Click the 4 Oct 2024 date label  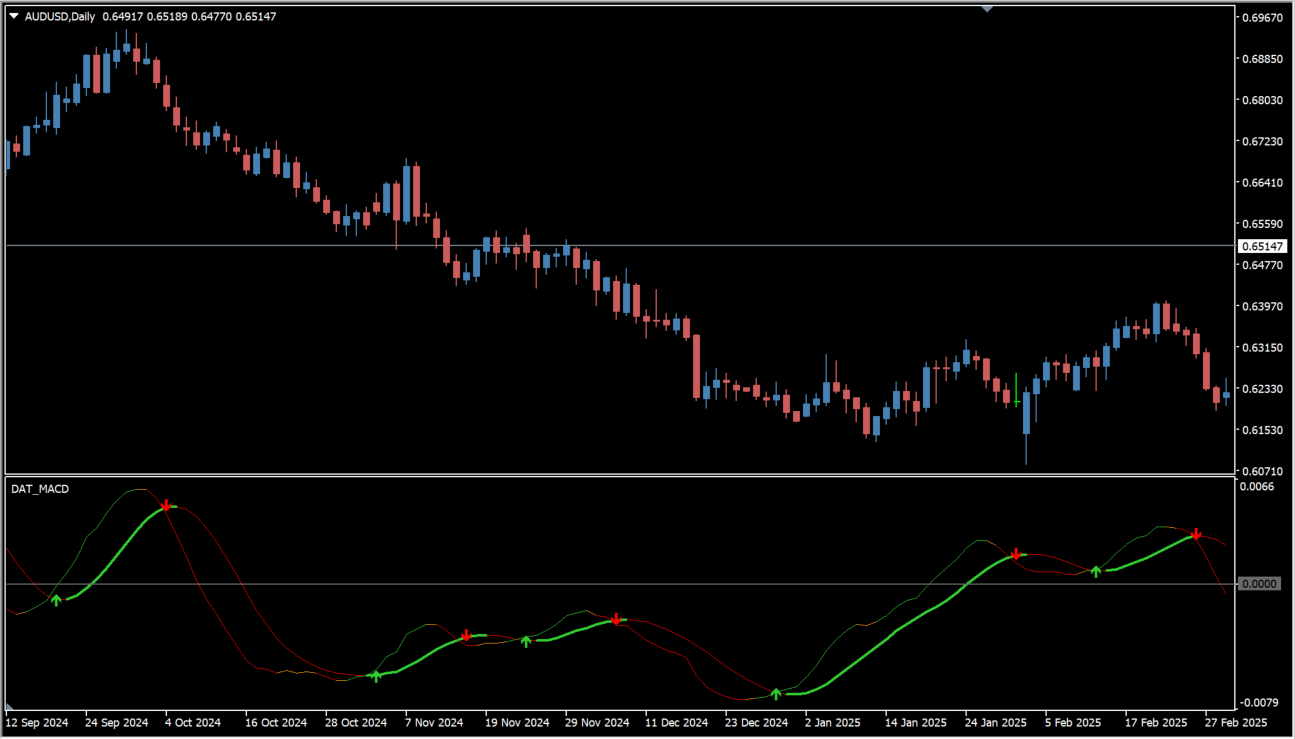pyautogui.click(x=193, y=722)
